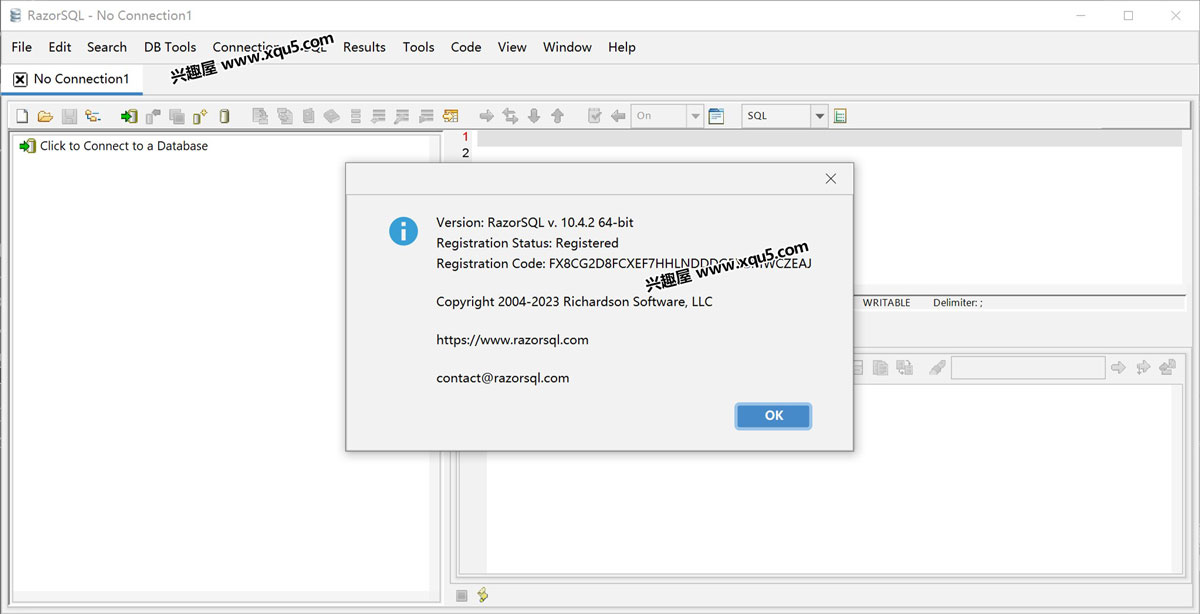Open the DB Tools menu

click(x=170, y=47)
